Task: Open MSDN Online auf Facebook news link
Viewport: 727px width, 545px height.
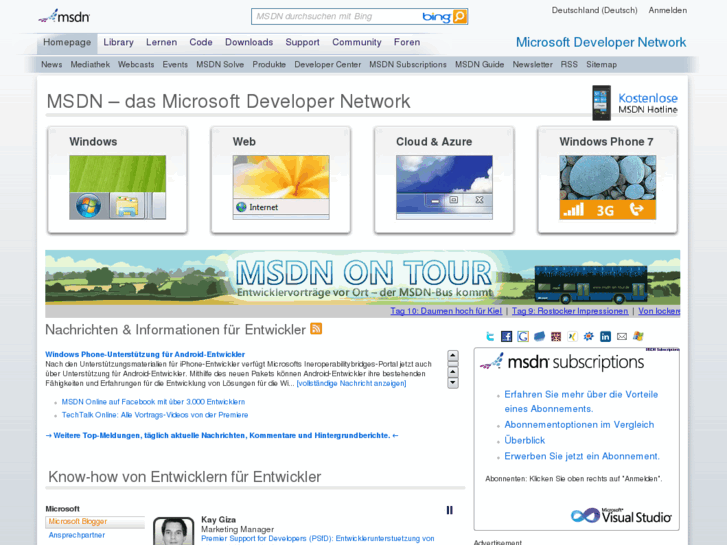Action: pos(153,402)
